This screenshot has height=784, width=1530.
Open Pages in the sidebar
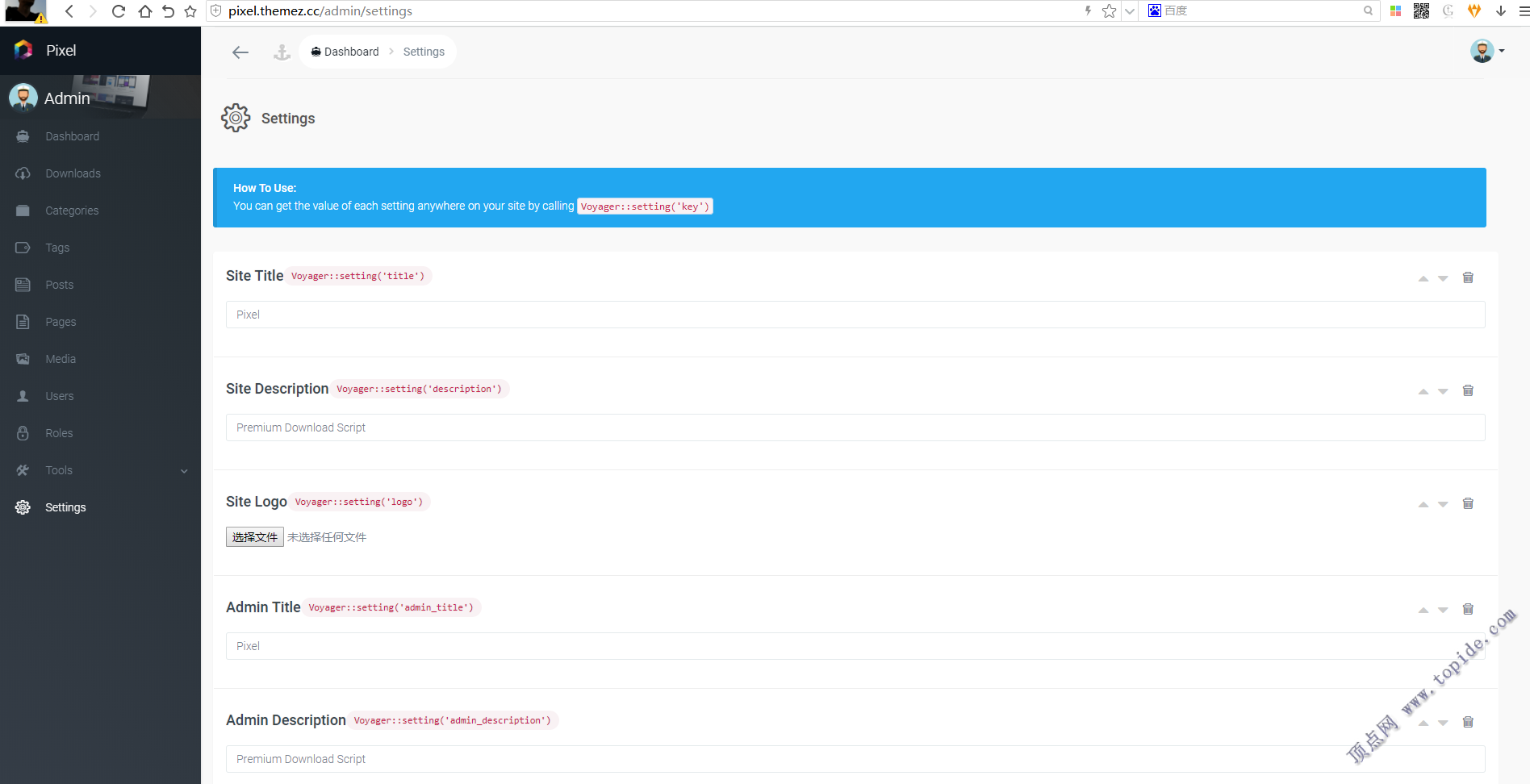click(61, 322)
